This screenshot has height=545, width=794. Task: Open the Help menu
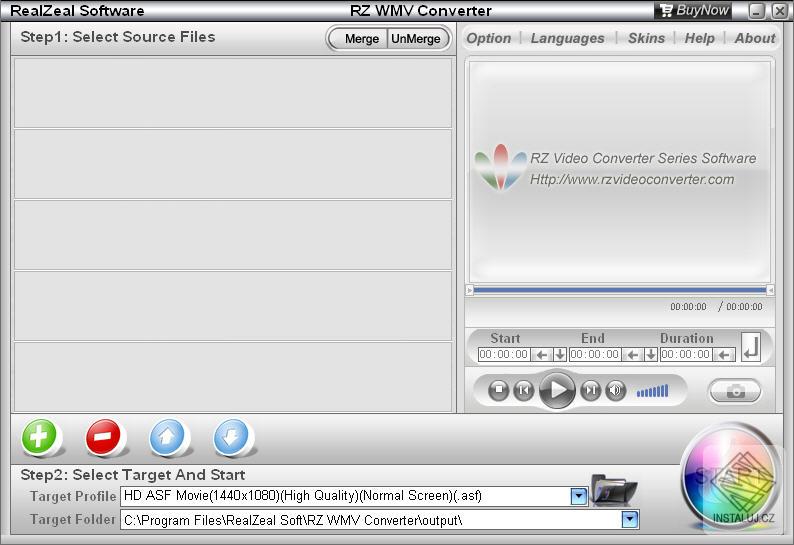[699, 38]
